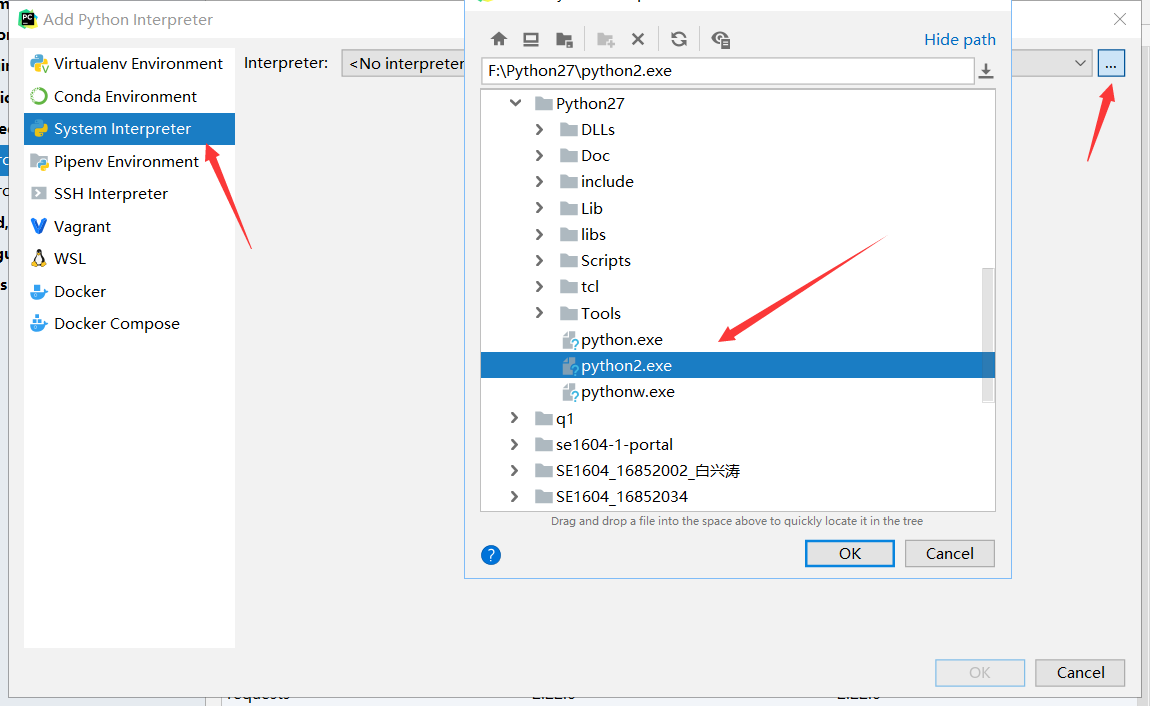Select the libs folder
Viewport: 1150px width, 706px height.
point(582,235)
